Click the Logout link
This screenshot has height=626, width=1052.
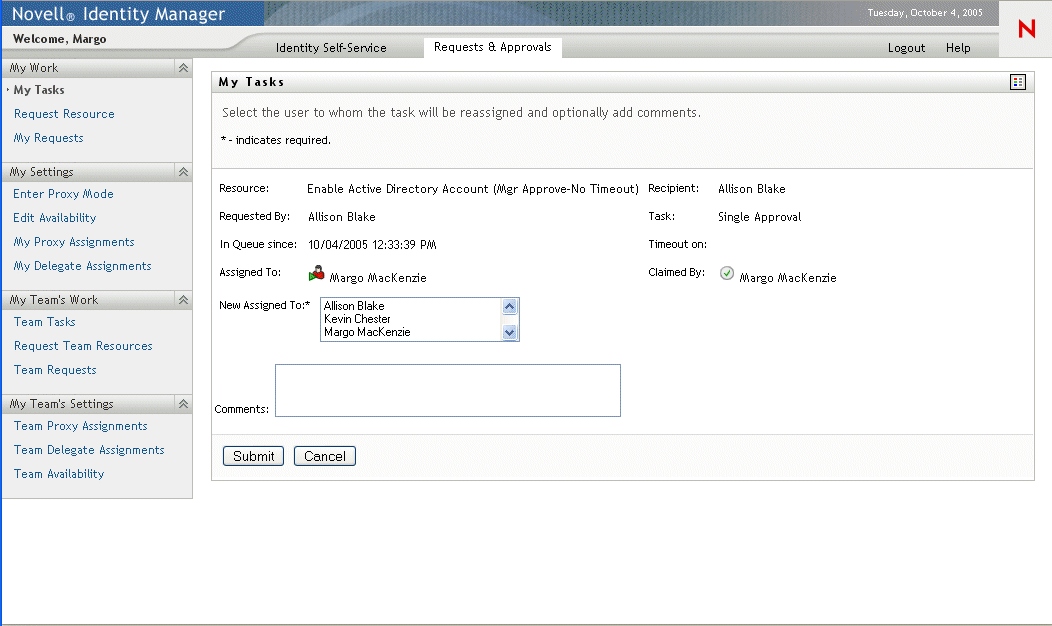pos(906,48)
